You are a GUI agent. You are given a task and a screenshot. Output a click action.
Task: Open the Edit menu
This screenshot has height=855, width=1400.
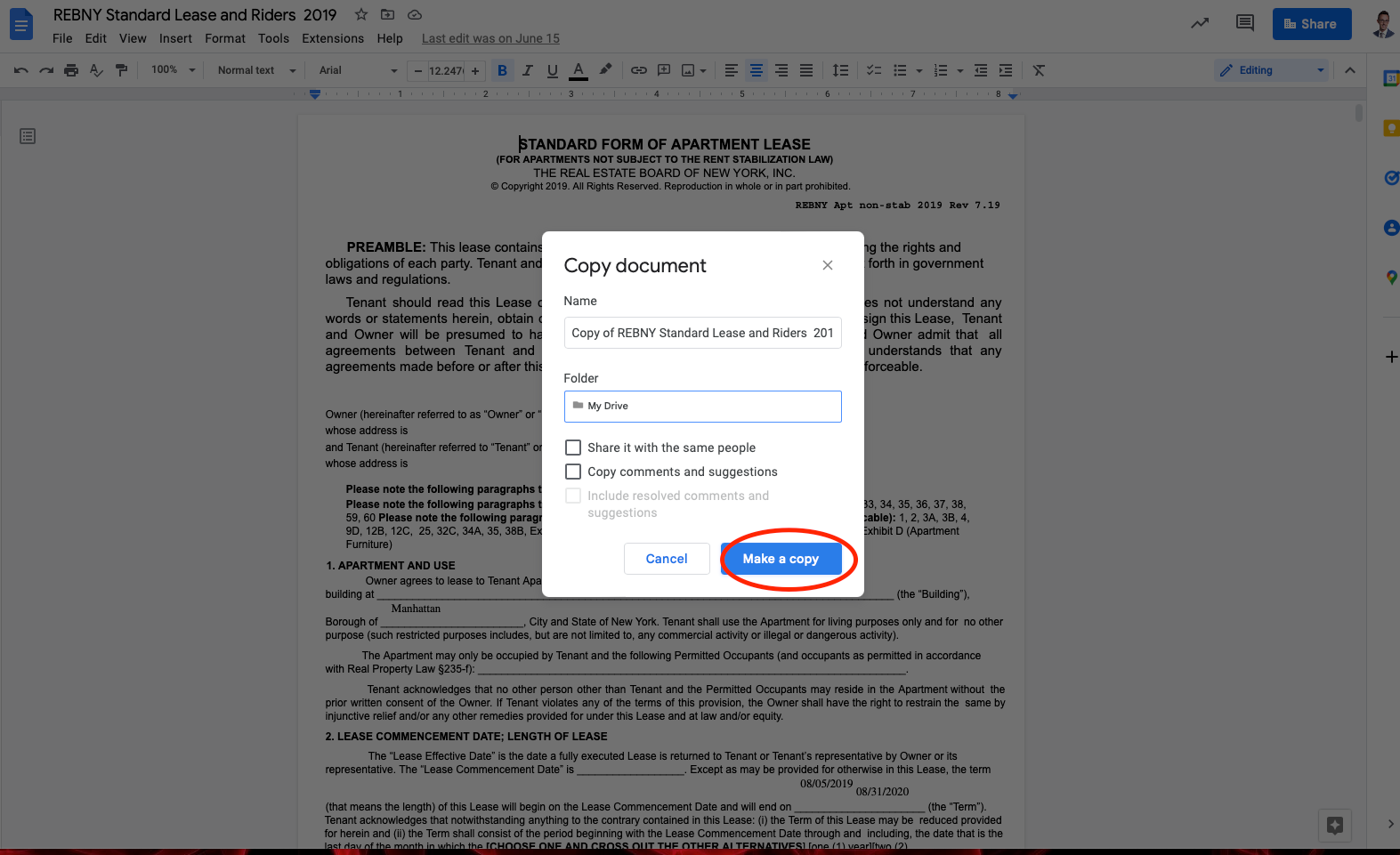pos(96,38)
